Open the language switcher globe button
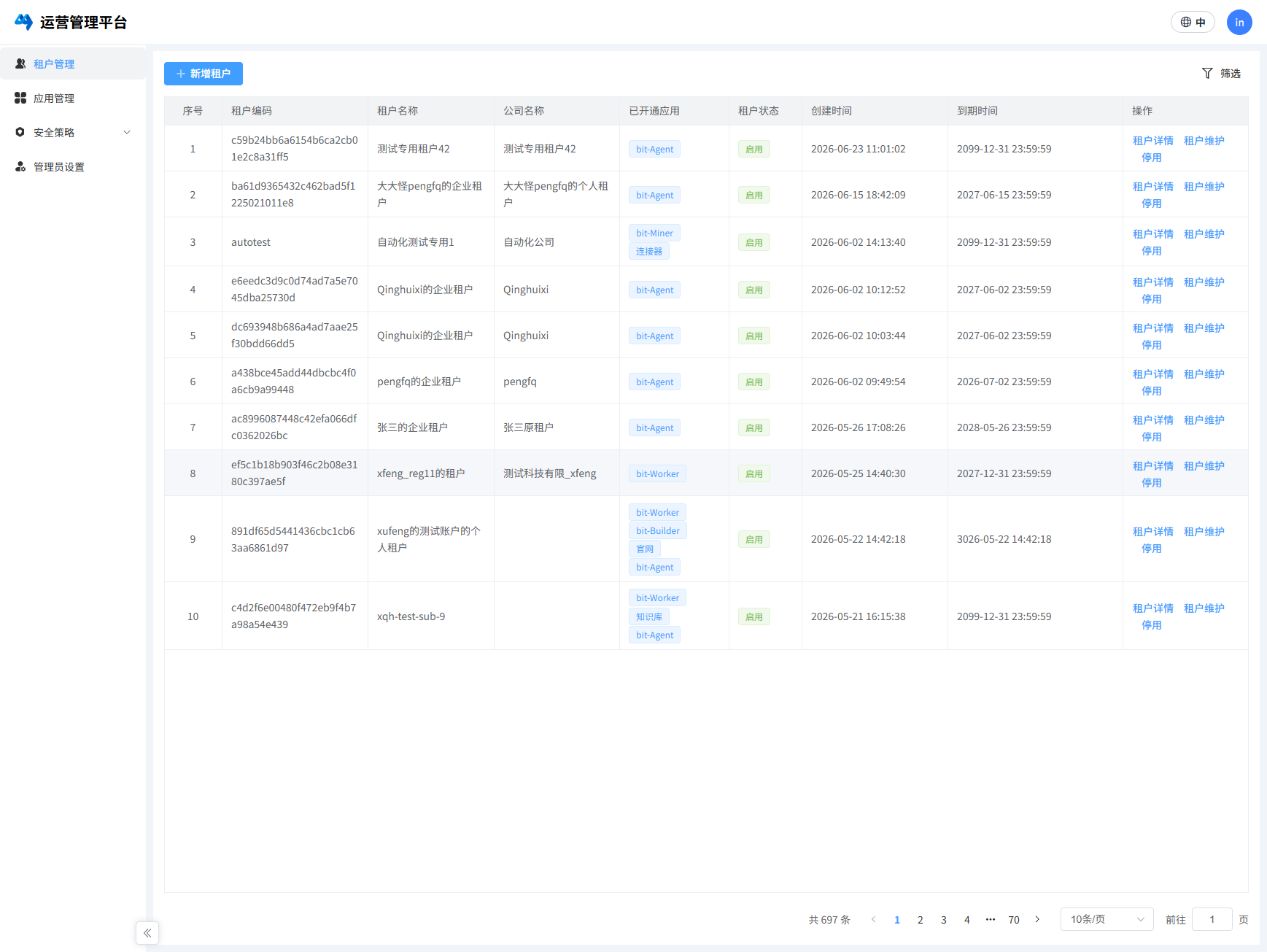The width and height of the screenshot is (1267, 952). [x=1193, y=22]
